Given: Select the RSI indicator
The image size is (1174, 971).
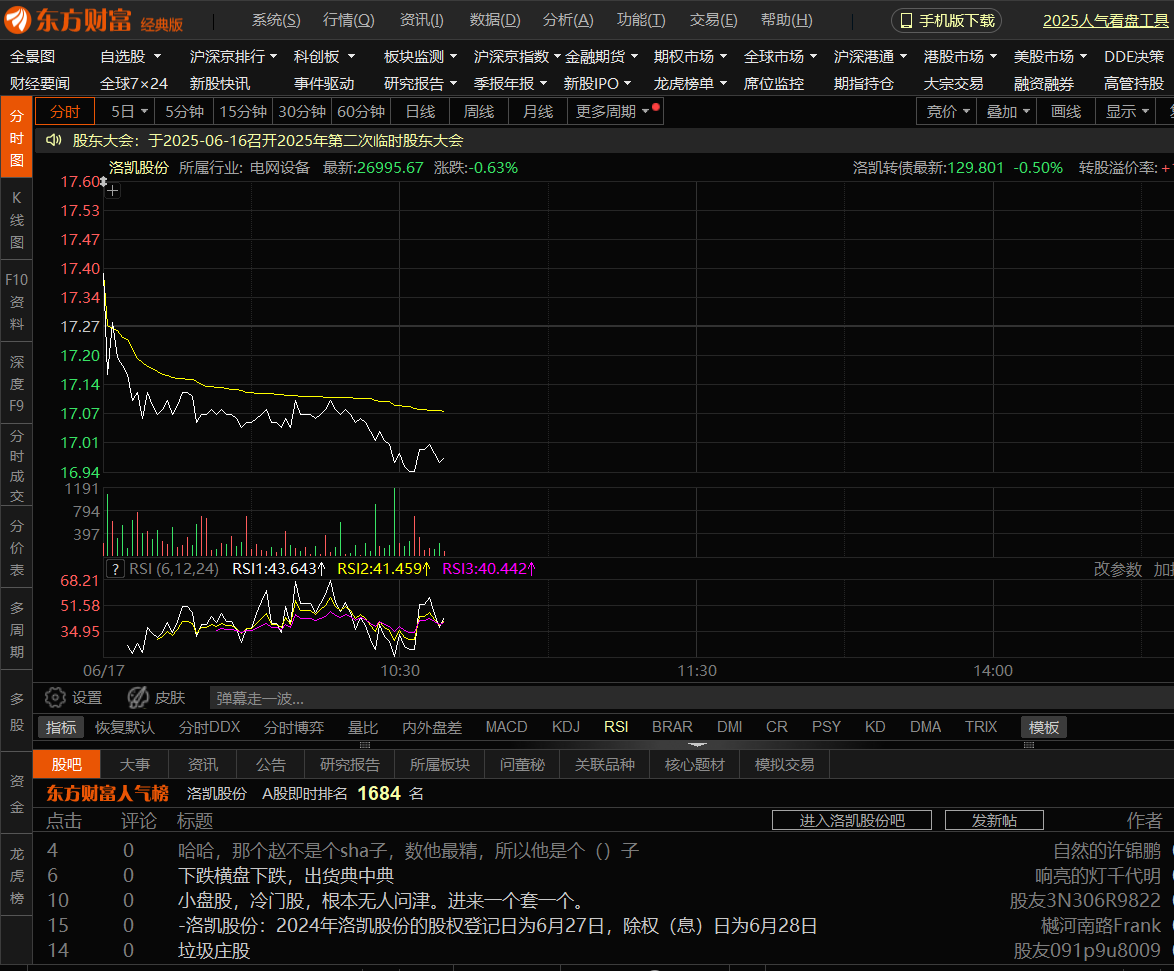Looking at the screenshot, I should 616,727.
